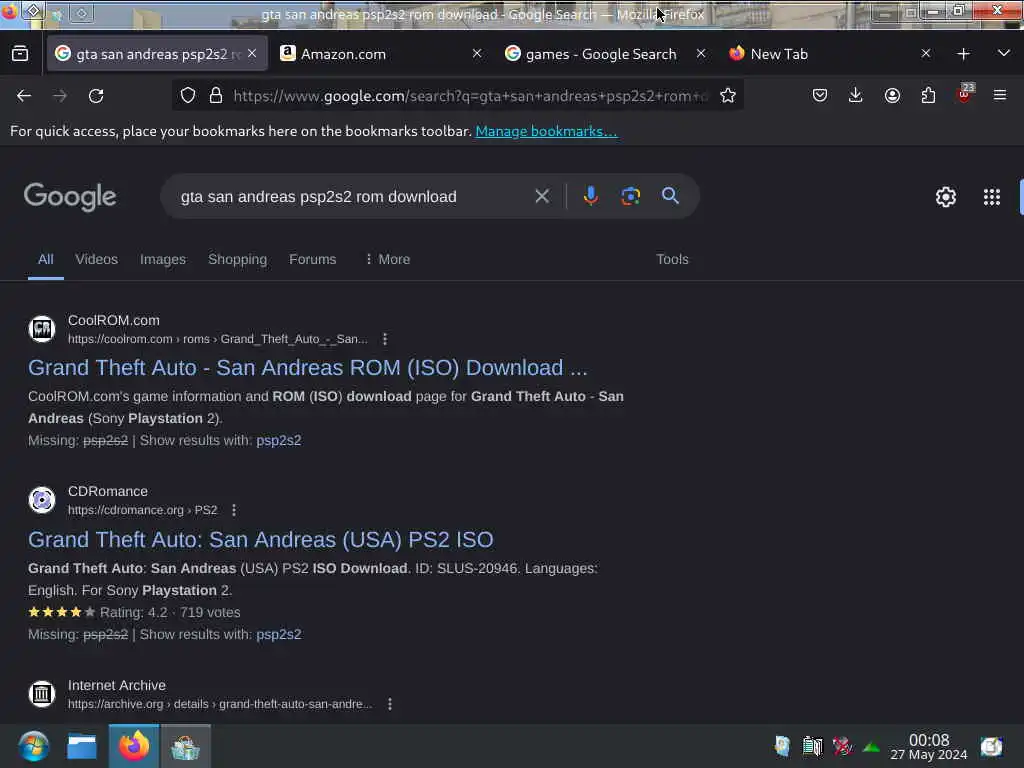The height and width of the screenshot is (768, 1024).
Task: Open the CoolROM favicon
Action: pos(42,329)
